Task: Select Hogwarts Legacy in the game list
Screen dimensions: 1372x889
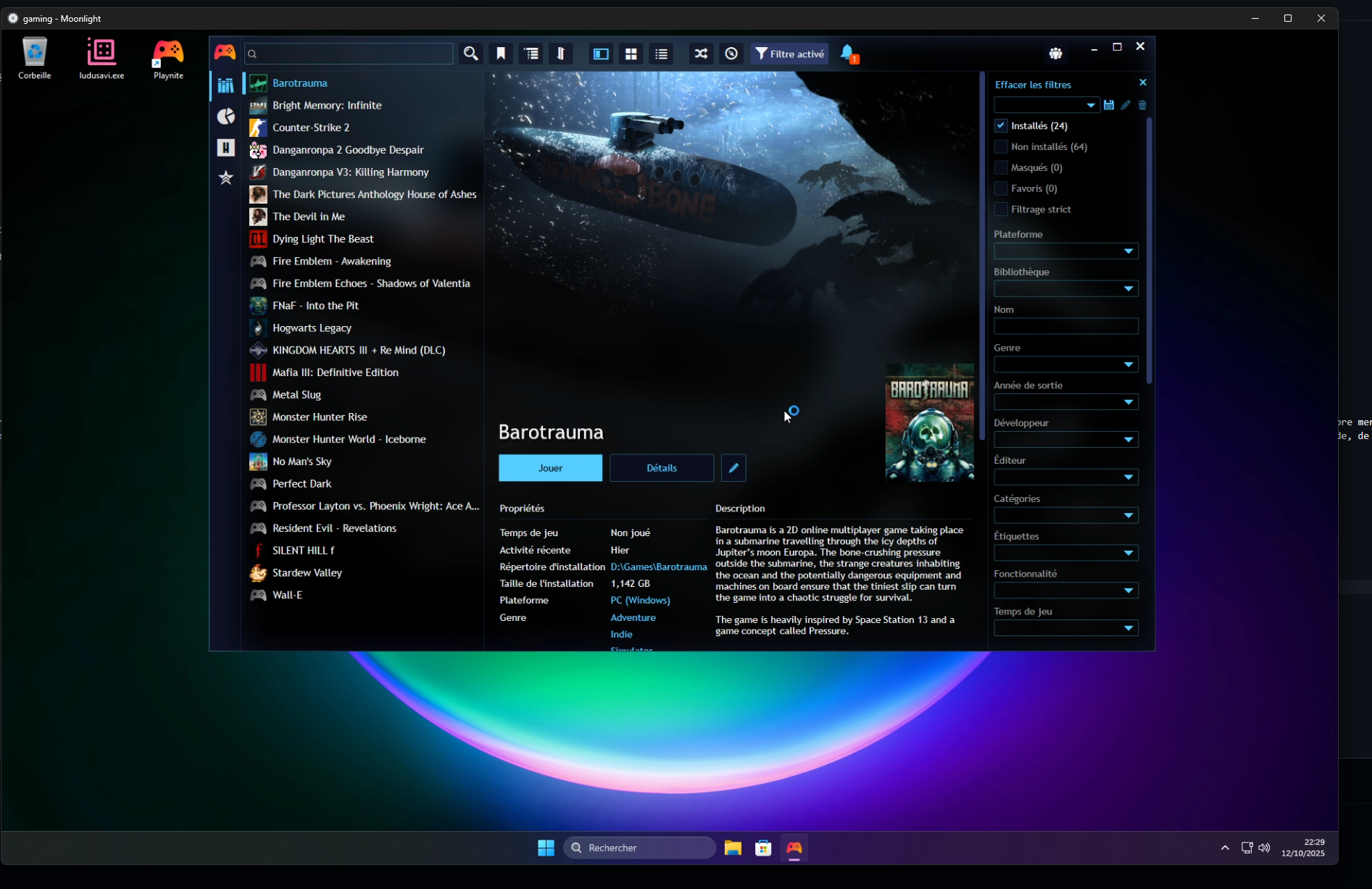Action: [x=312, y=328]
